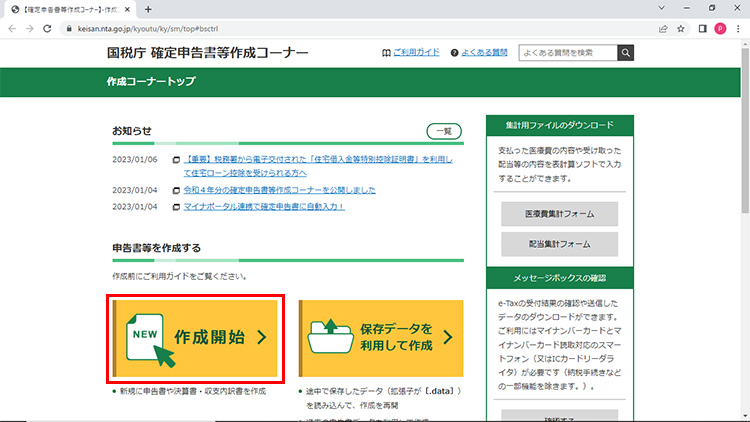Open the 一覧 news list button
The image size is (750, 422).
pyautogui.click(x=444, y=131)
